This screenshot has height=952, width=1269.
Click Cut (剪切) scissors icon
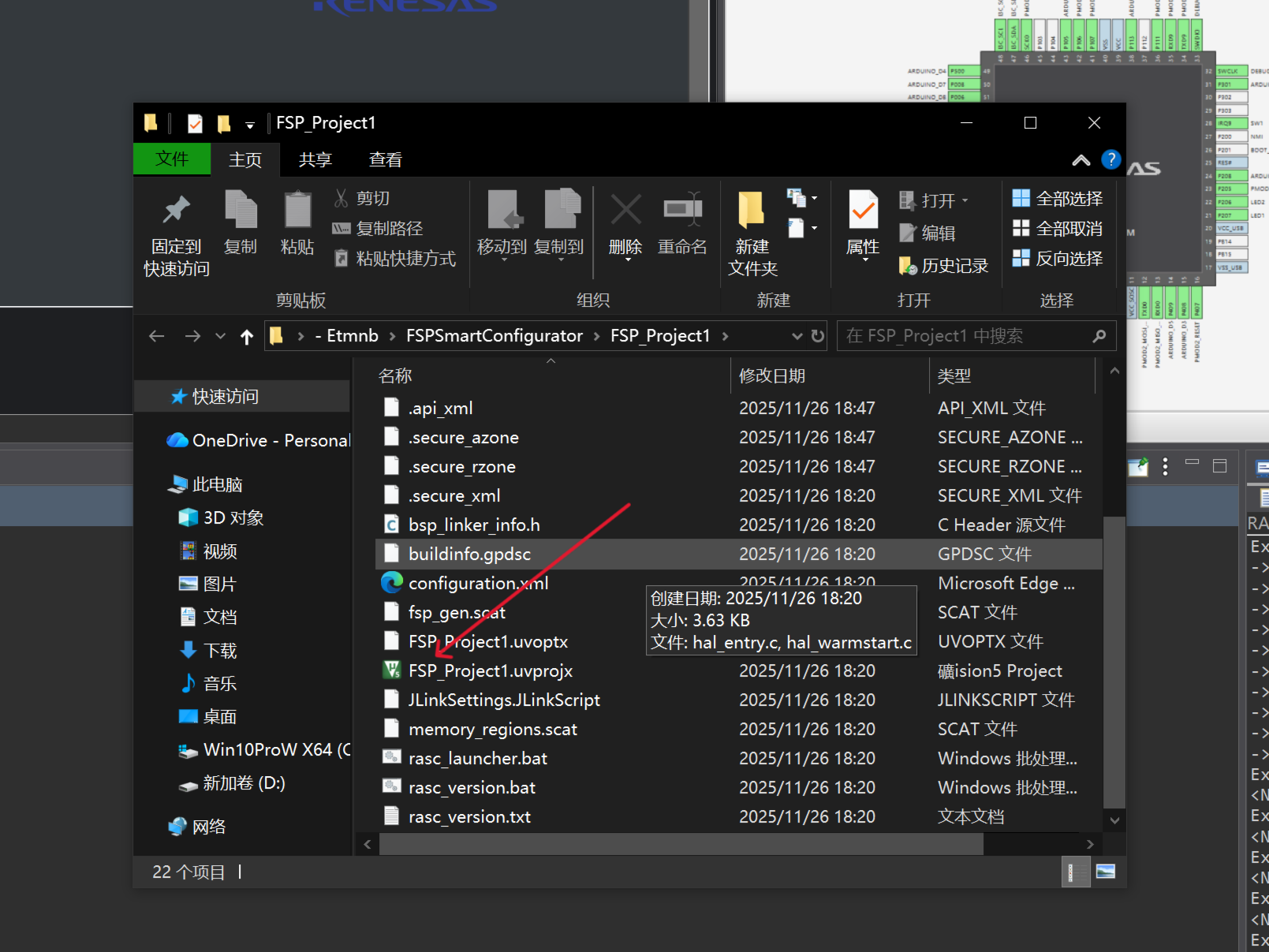[x=341, y=198]
